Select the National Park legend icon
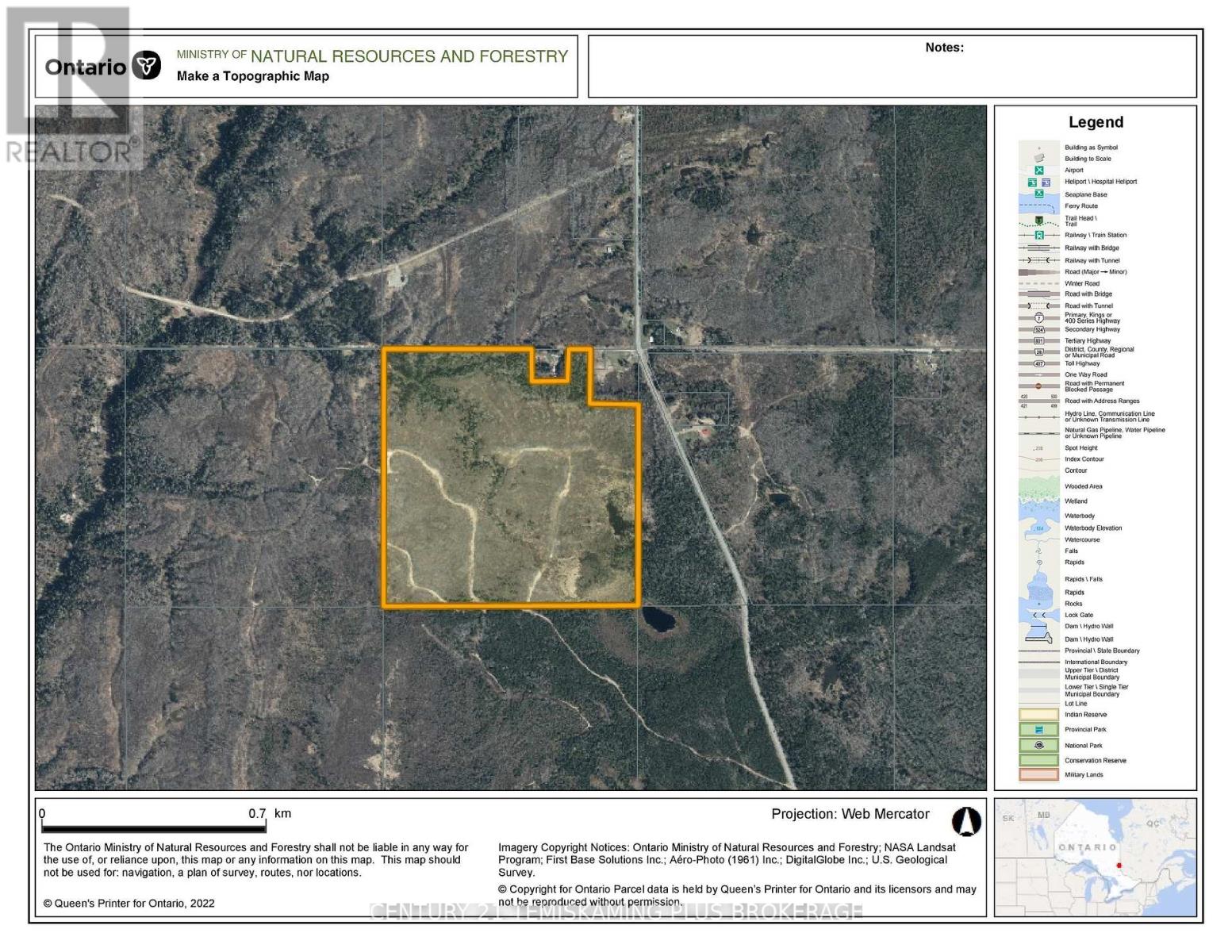The image size is (1232, 952). [1038, 745]
